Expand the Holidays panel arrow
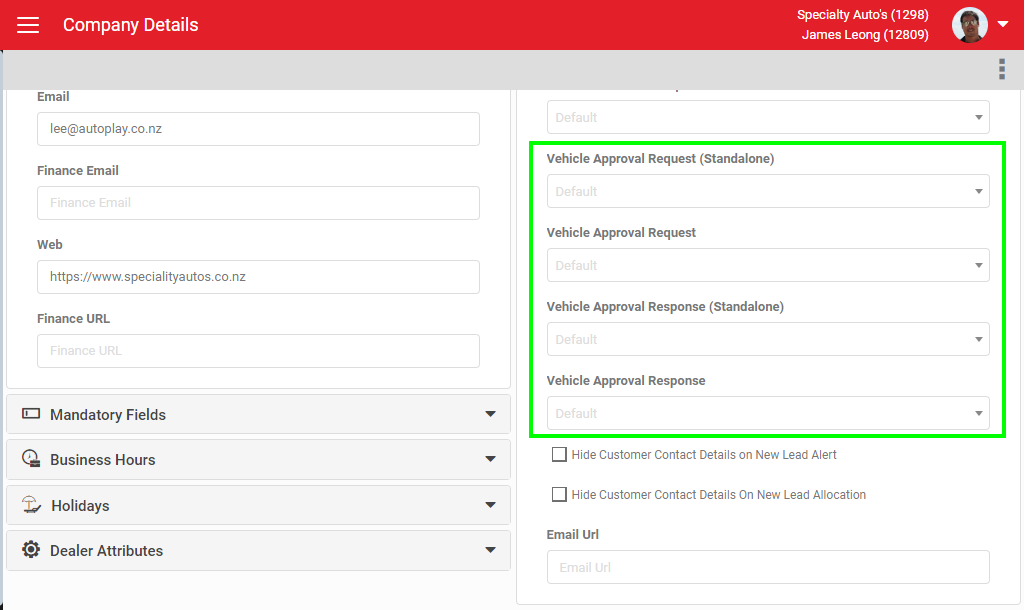1026x610 pixels. click(x=490, y=505)
